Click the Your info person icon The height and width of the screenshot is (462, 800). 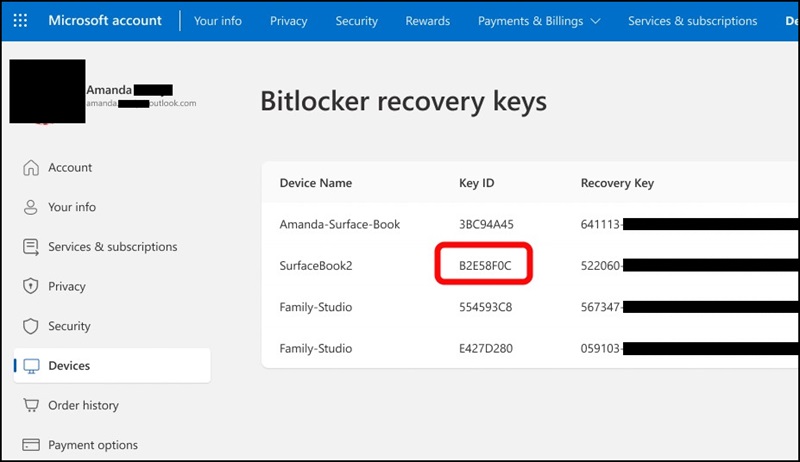pos(31,207)
